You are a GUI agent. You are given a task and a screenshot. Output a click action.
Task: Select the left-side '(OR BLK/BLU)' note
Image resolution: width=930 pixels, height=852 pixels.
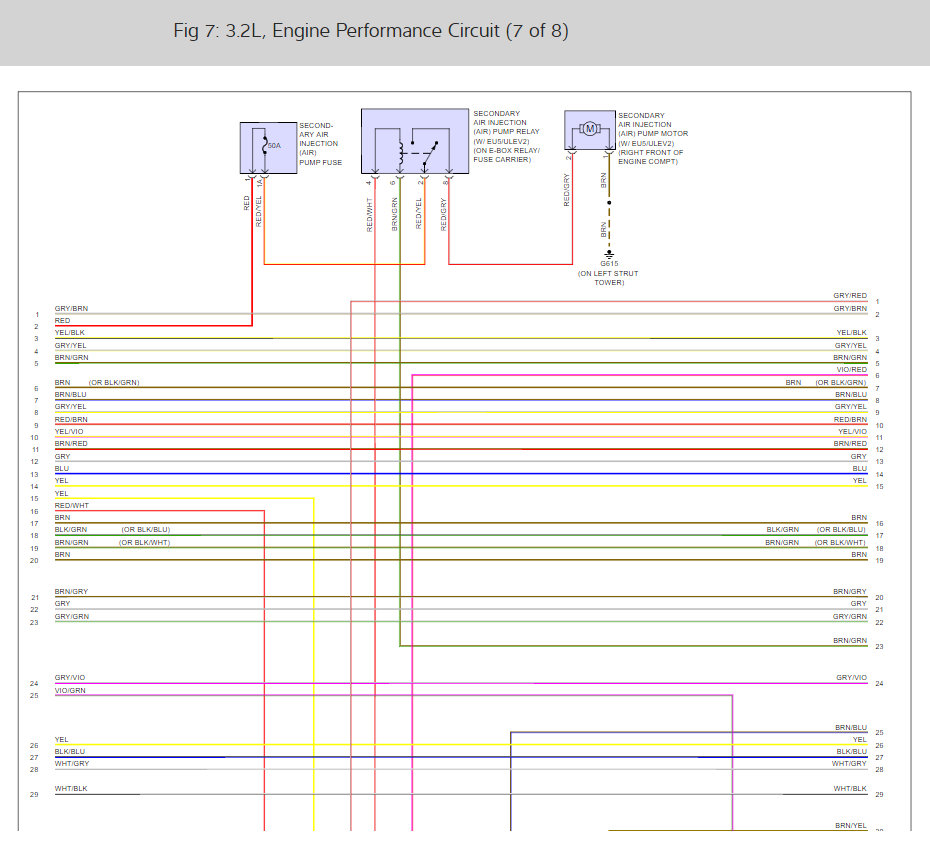click(x=146, y=529)
